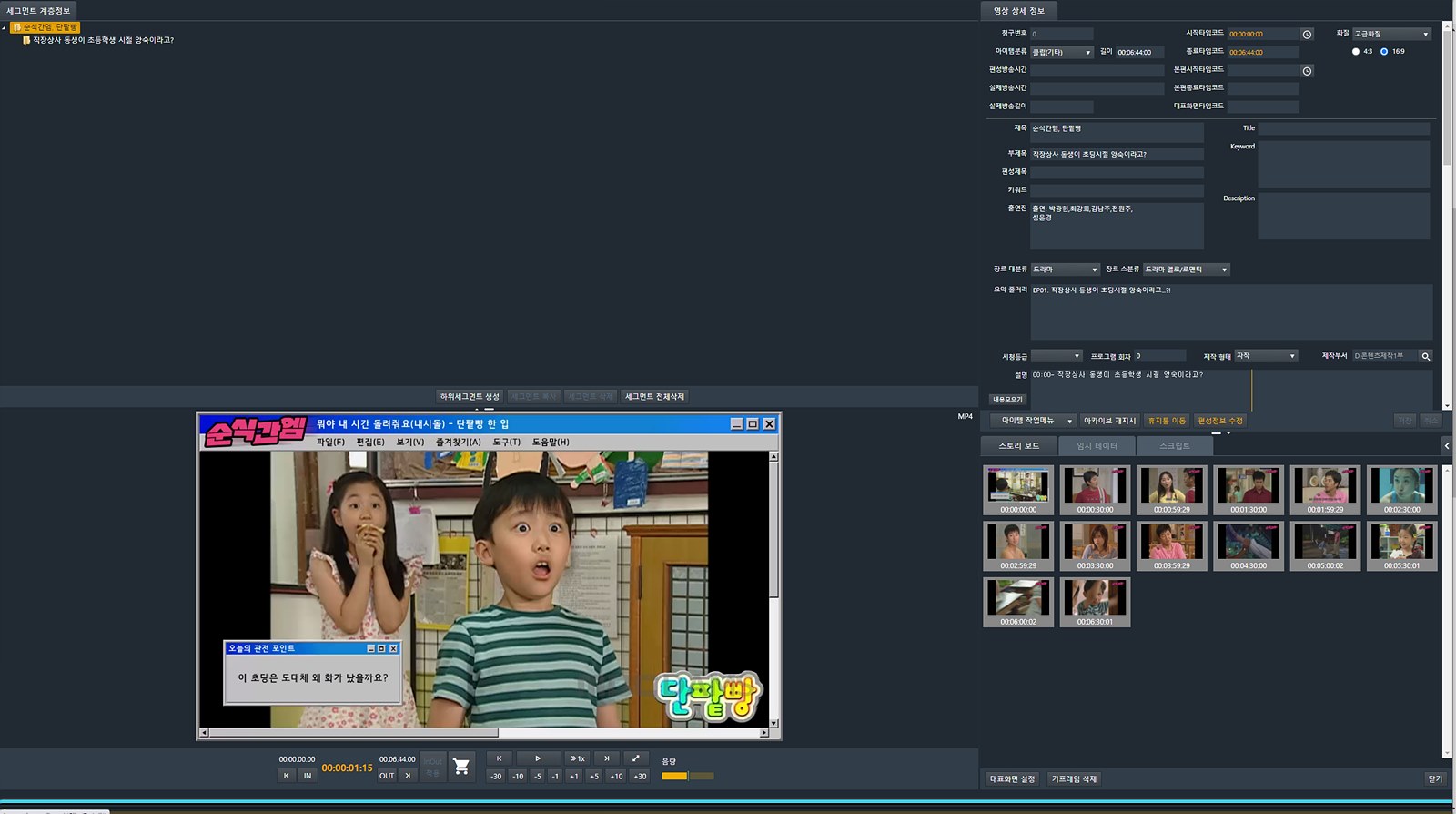
Task: Click the 편성정보 수정 button
Action: pyautogui.click(x=1219, y=421)
